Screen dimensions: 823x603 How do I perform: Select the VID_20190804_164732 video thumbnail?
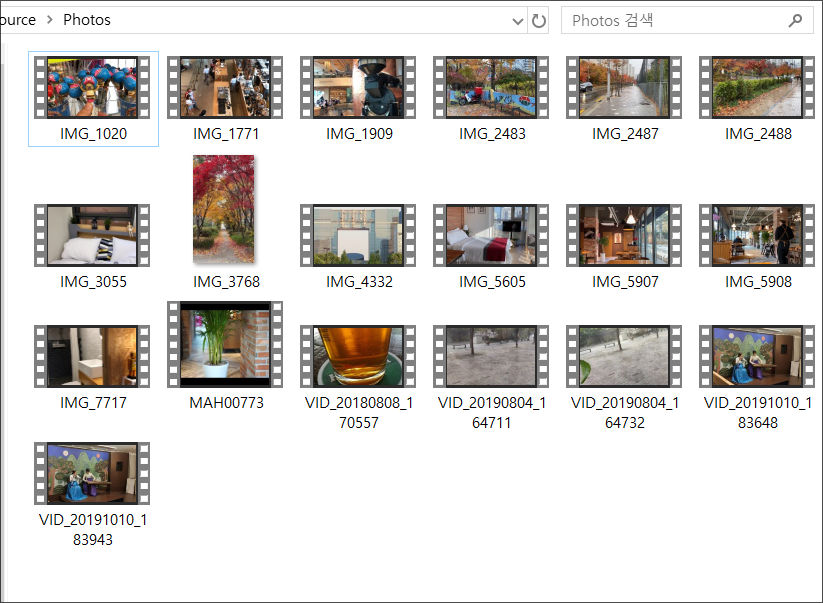624,356
